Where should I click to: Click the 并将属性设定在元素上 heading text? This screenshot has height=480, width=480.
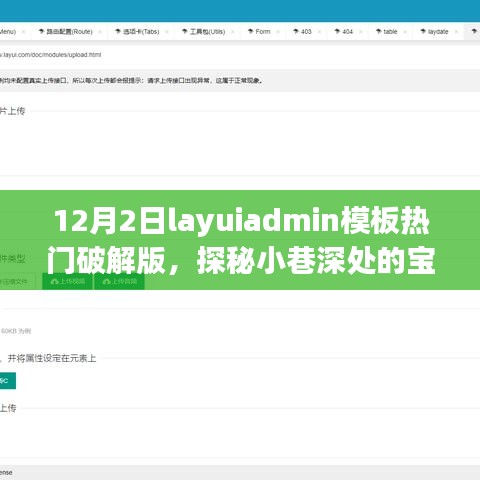tap(52, 358)
